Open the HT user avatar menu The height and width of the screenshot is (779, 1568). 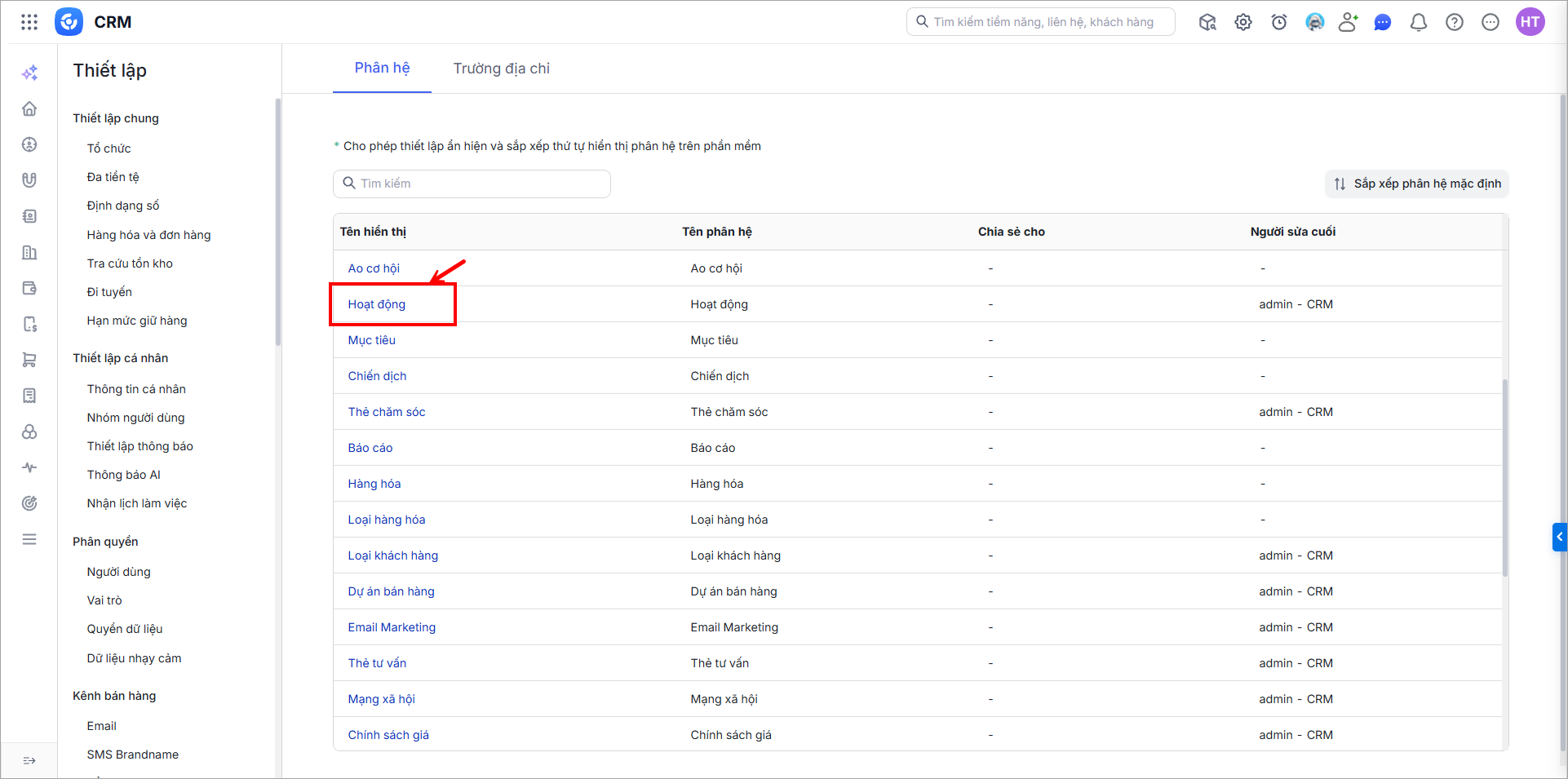pos(1530,22)
